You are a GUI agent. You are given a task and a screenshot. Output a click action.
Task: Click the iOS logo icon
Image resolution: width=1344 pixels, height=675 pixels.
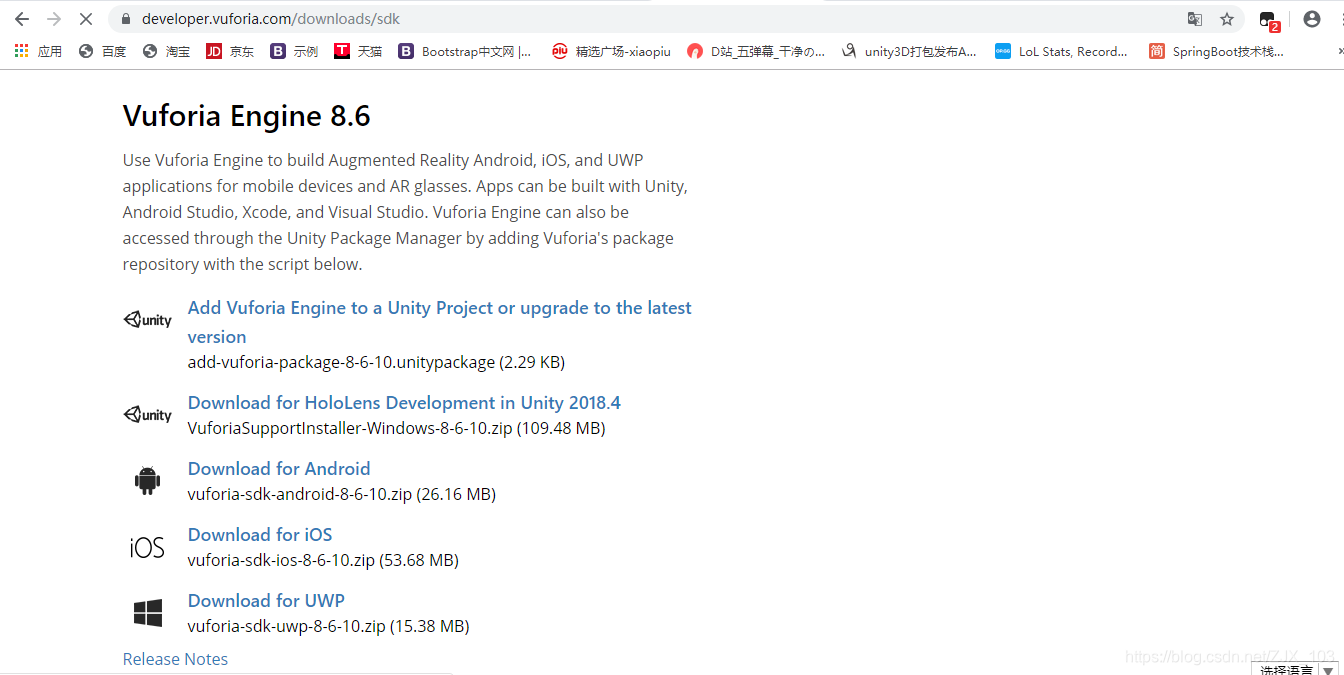147,547
